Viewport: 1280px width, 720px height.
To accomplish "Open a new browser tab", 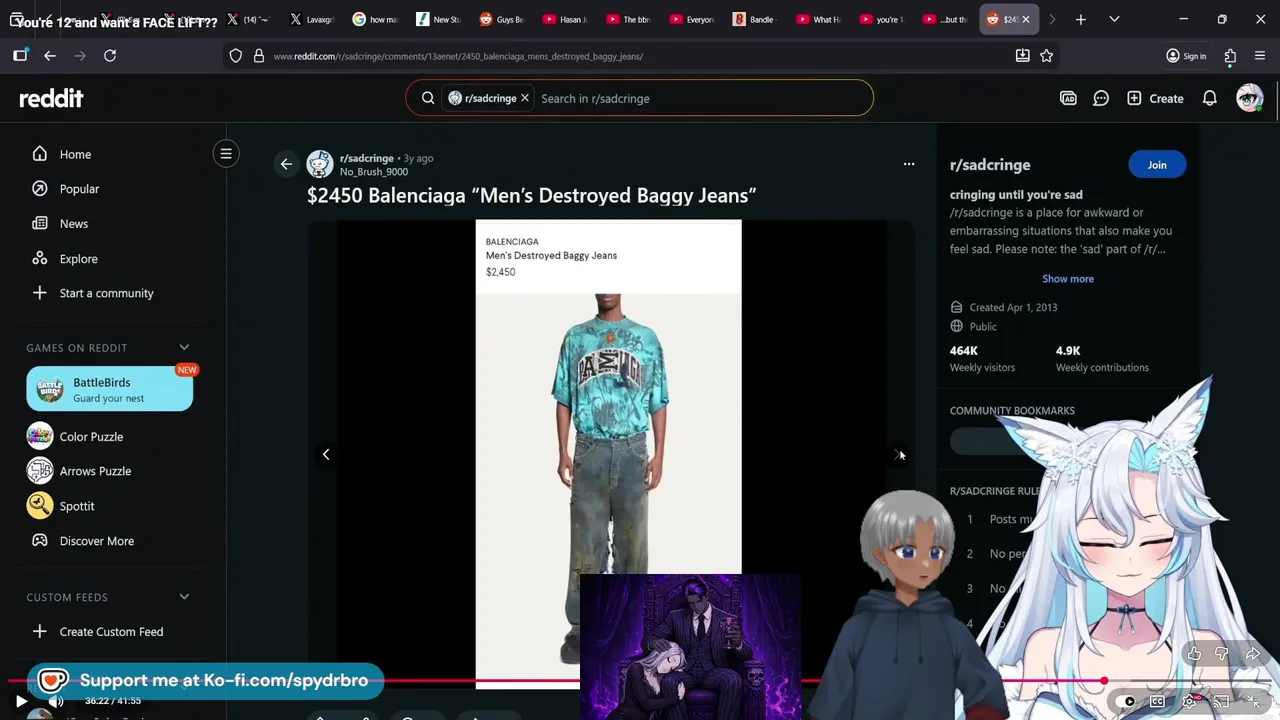I will [x=1080, y=19].
